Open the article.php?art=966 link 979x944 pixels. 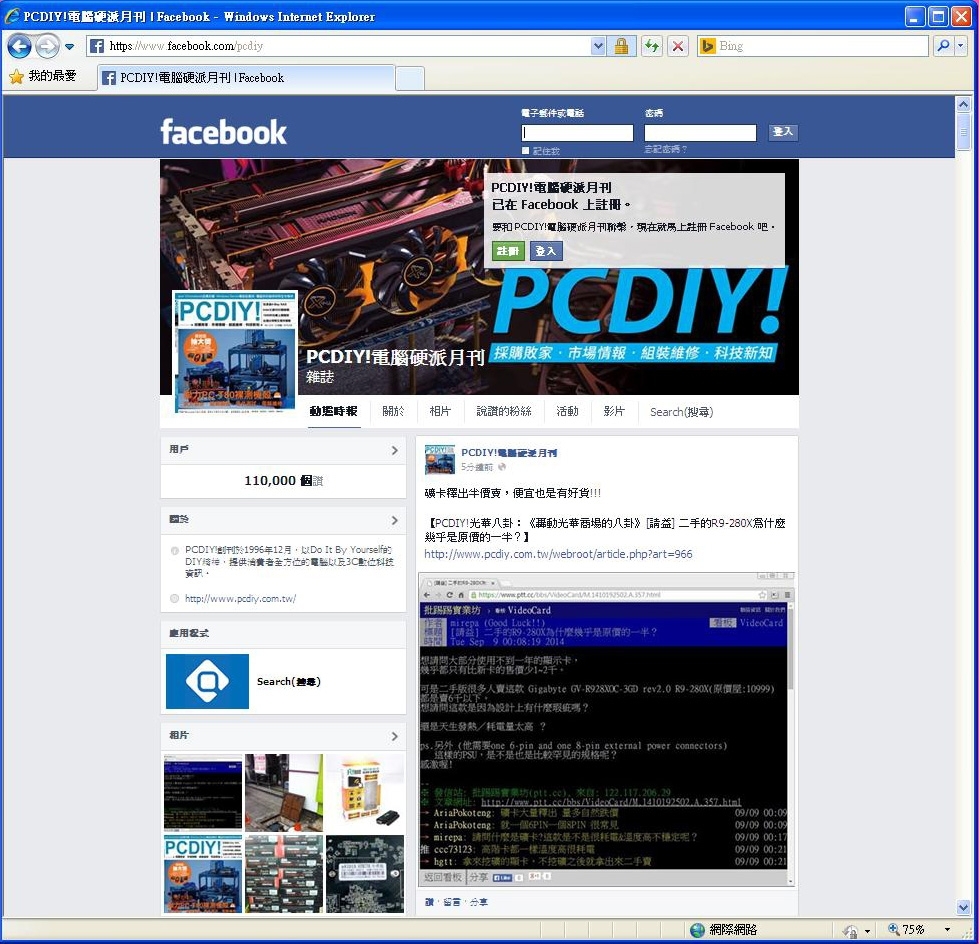pos(558,554)
